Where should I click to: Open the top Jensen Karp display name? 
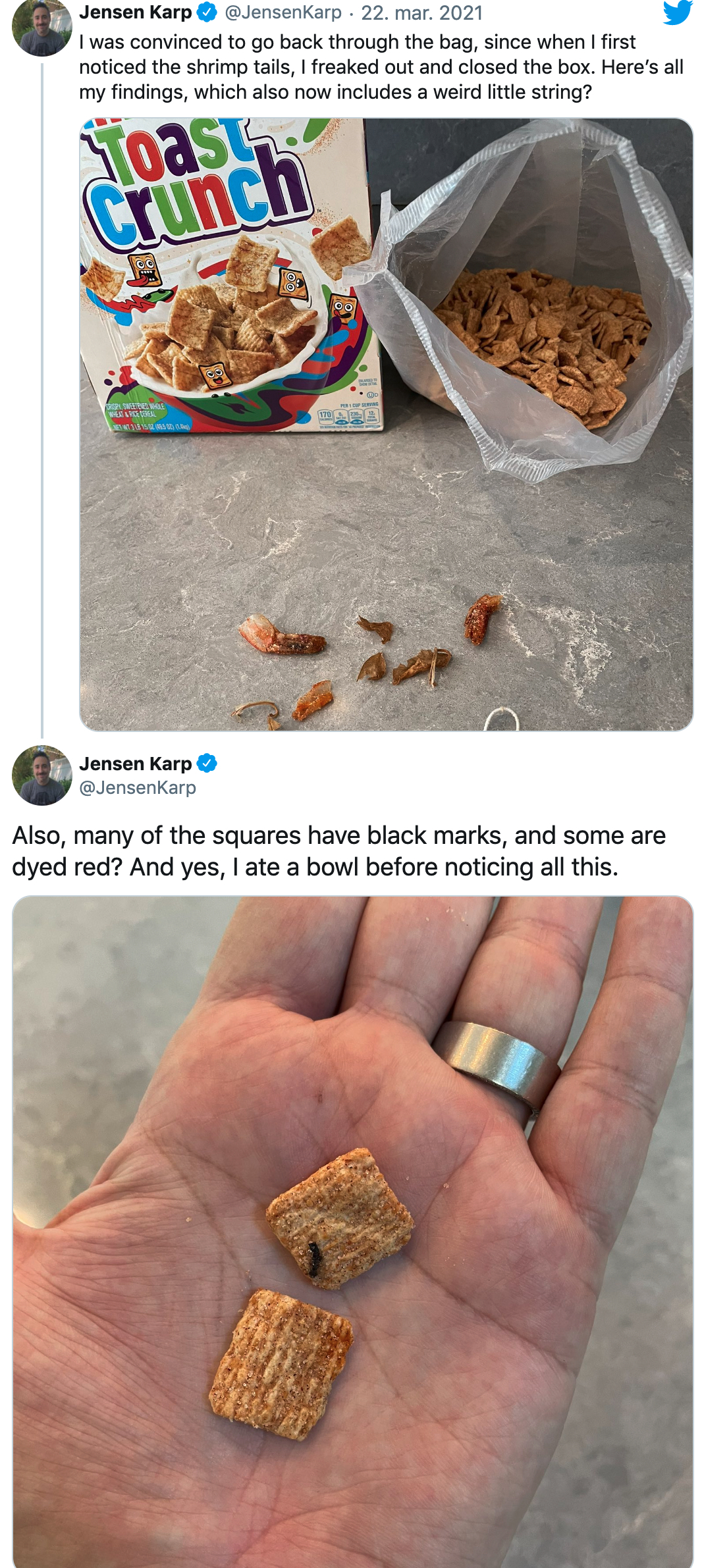tap(135, 12)
